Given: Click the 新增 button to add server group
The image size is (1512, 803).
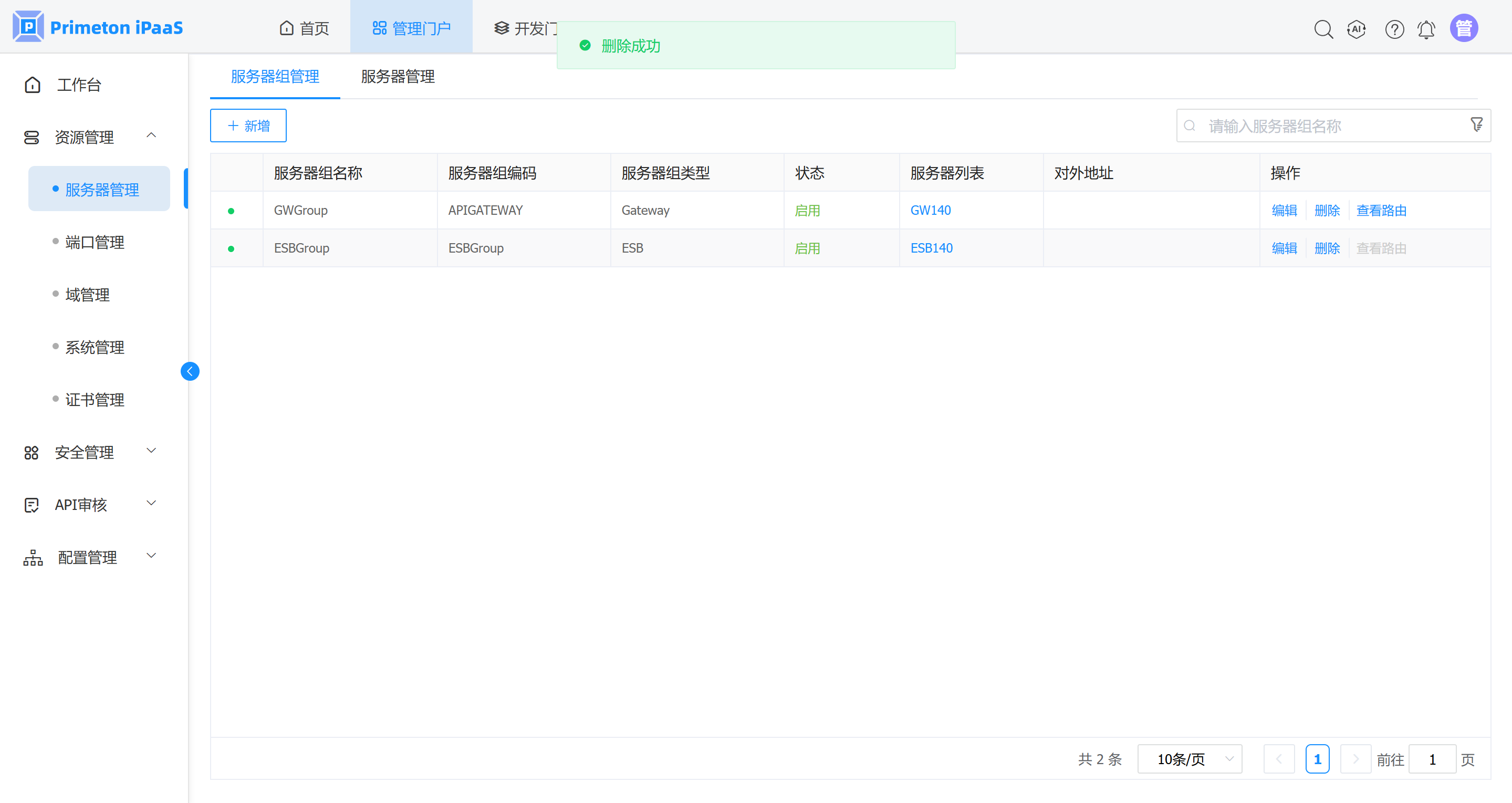Looking at the screenshot, I should [x=248, y=125].
